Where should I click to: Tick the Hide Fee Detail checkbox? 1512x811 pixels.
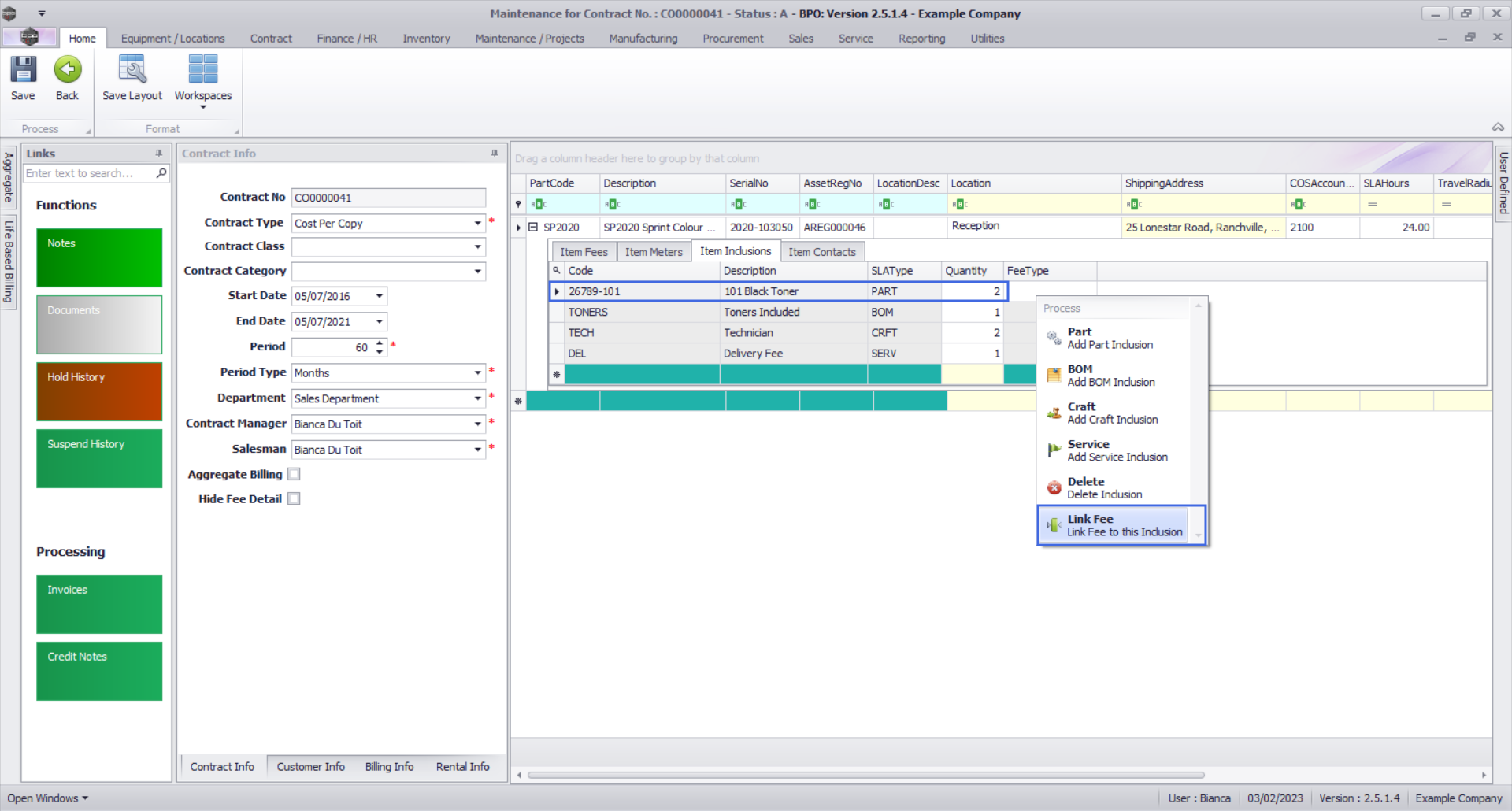(x=294, y=498)
